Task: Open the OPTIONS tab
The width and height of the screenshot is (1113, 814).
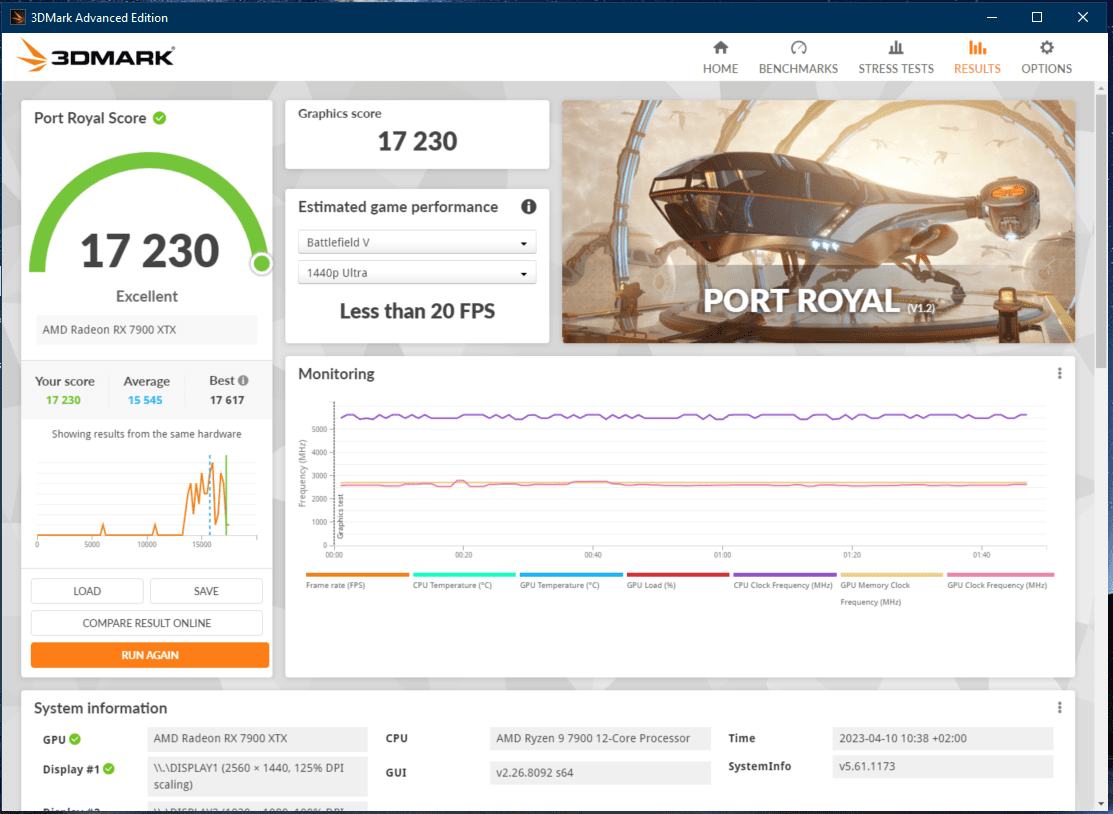Action: (1046, 57)
